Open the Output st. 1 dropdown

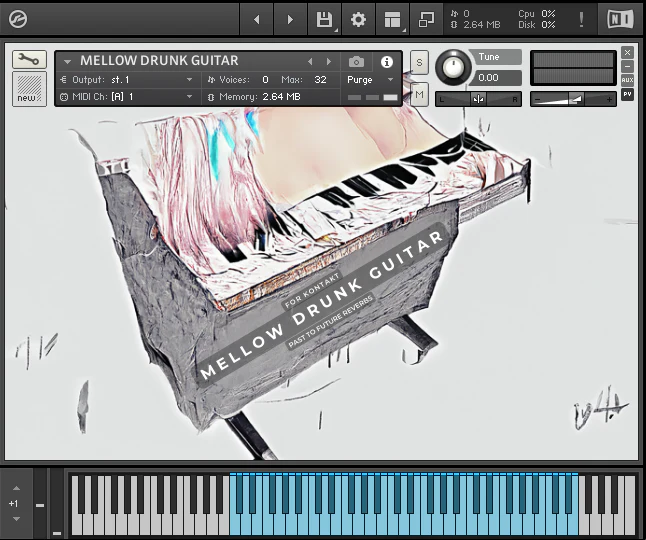127,79
